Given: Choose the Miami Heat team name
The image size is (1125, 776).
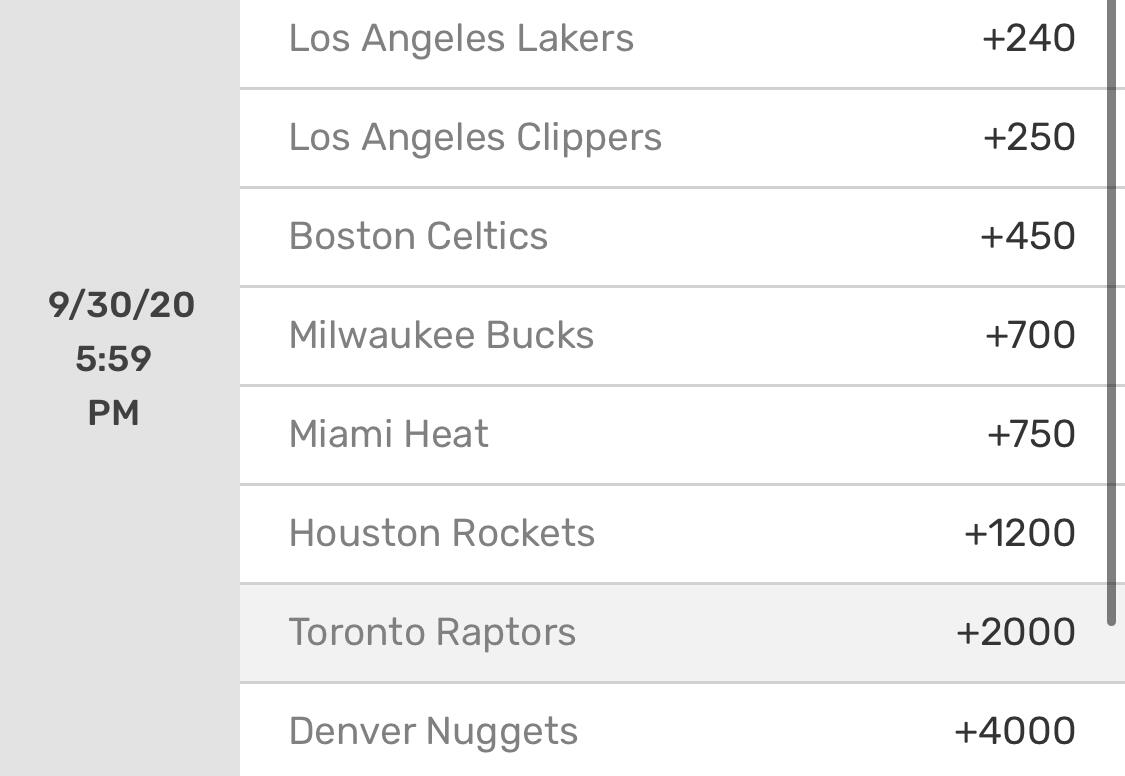Looking at the screenshot, I should (x=388, y=435).
